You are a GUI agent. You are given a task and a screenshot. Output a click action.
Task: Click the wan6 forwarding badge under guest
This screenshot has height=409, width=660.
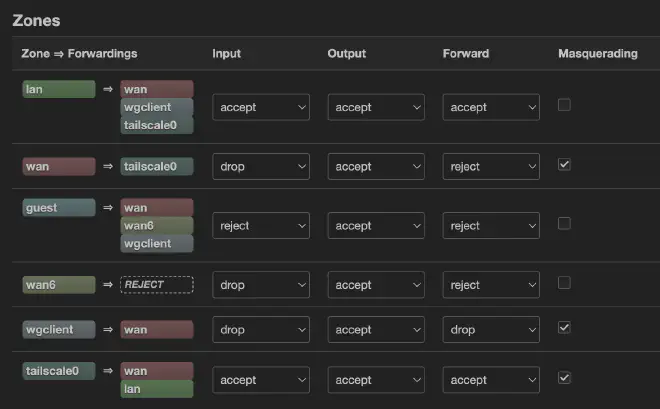pos(157,226)
